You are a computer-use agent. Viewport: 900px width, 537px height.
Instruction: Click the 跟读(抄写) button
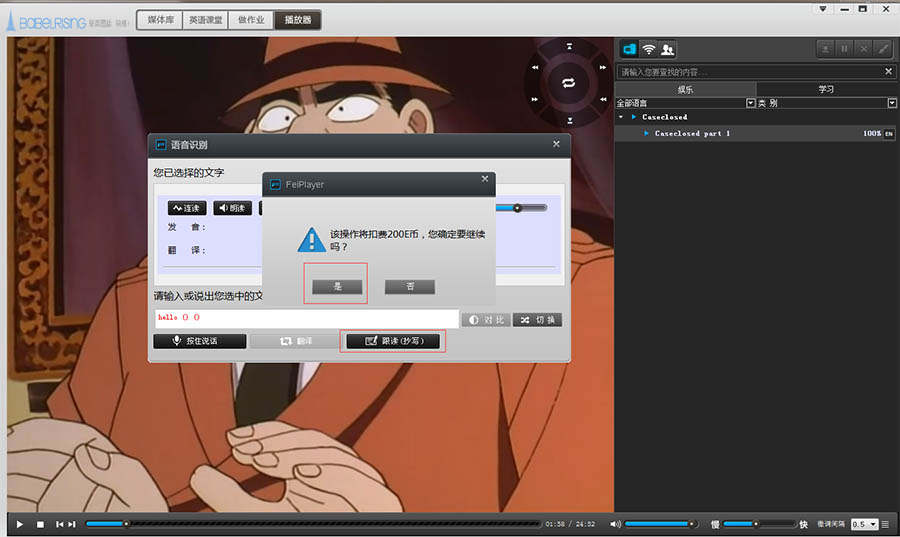click(x=393, y=341)
